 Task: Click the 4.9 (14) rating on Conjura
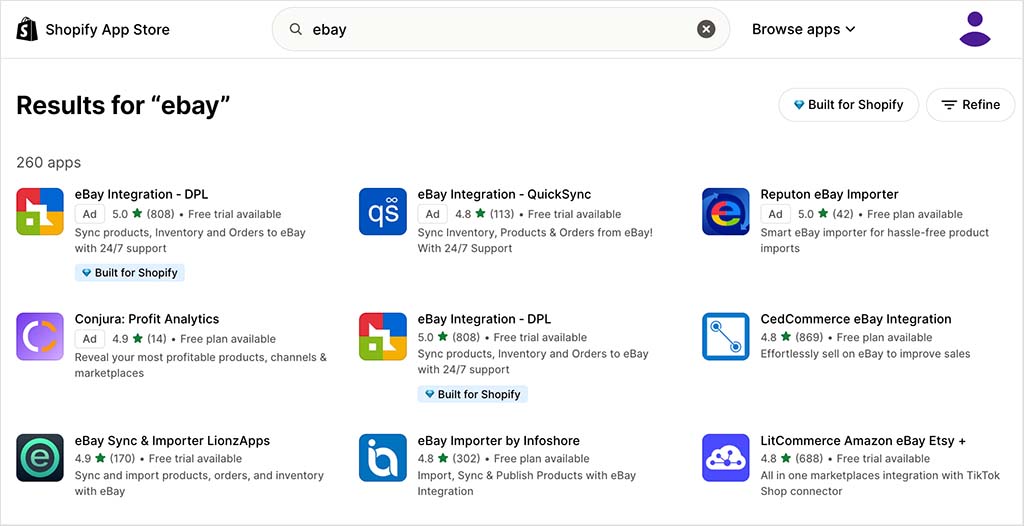(139, 339)
